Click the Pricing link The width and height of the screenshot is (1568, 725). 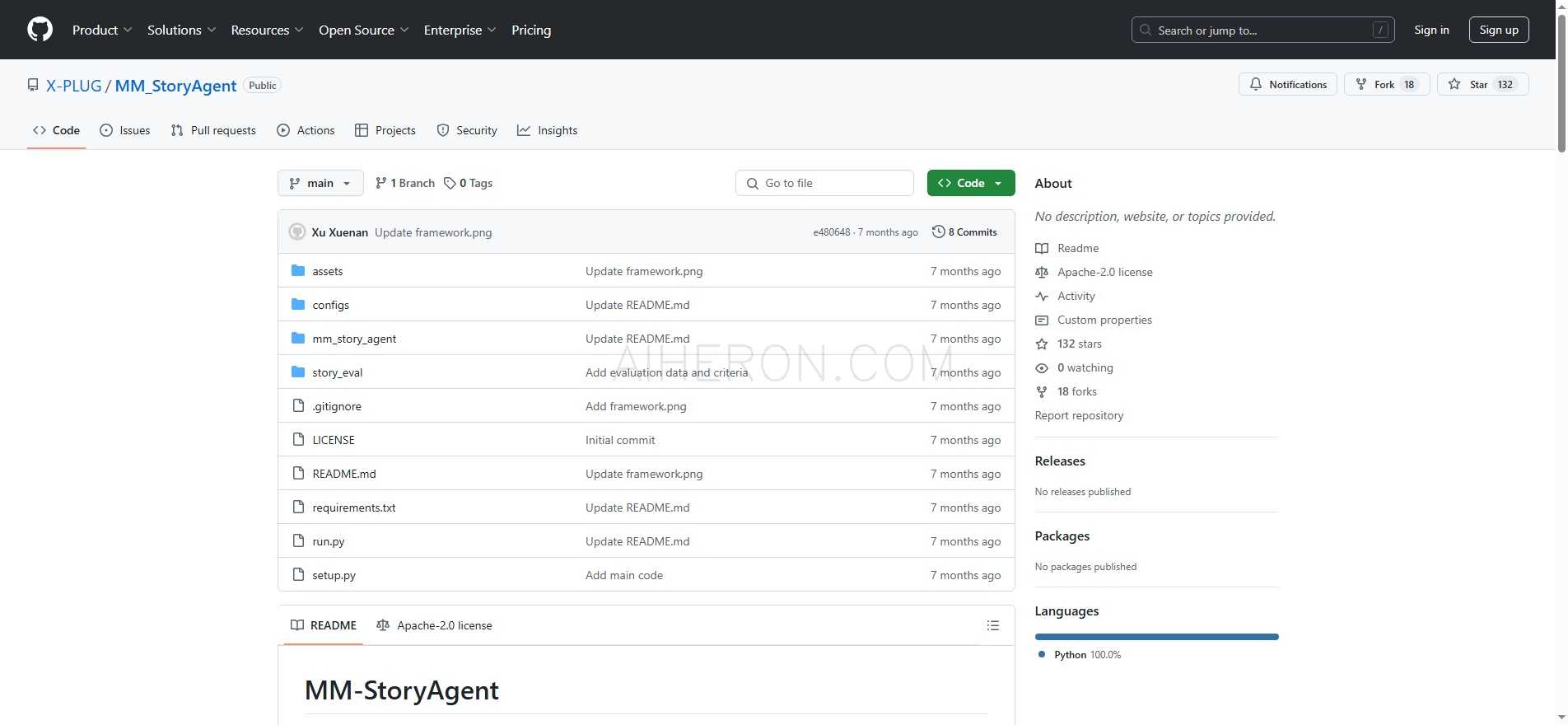[531, 30]
